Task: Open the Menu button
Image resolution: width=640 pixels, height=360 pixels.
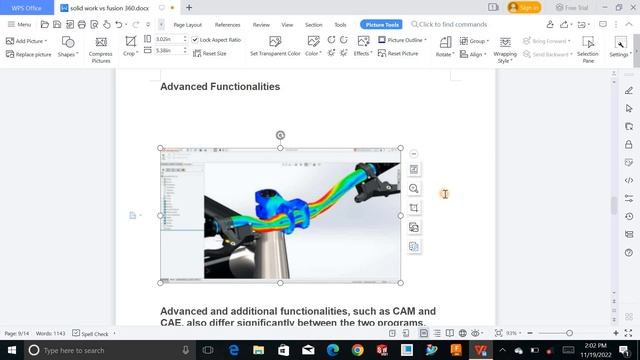Action: [19, 24]
